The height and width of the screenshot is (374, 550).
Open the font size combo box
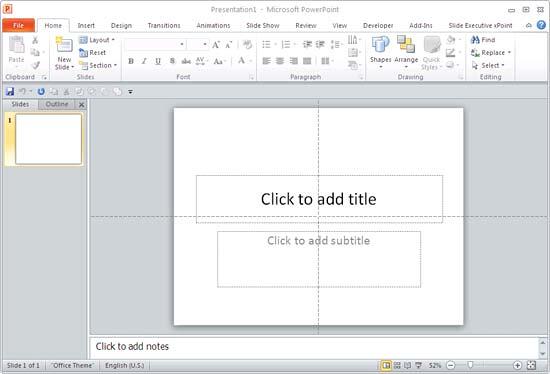[x=197, y=45]
